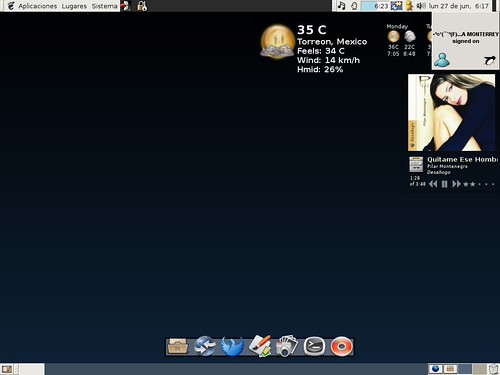Skip to the next track
The height and width of the screenshot is (375, 500).
pyautogui.click(x=456, y=184)
